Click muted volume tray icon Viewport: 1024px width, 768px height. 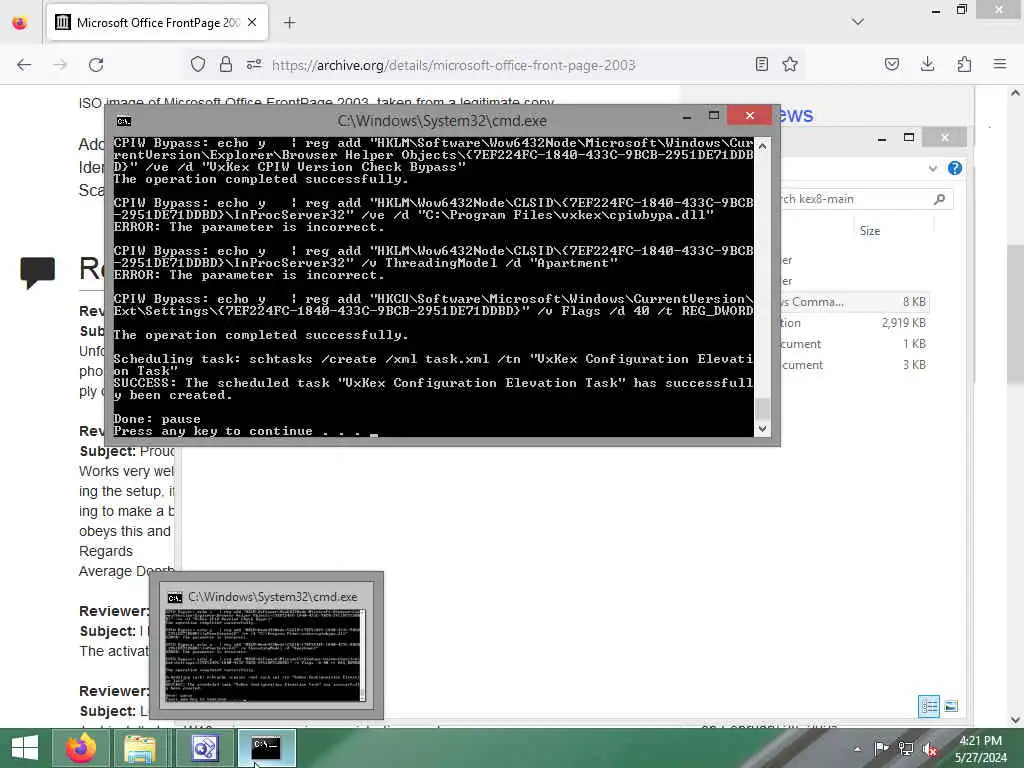click(x=930, y=749)
